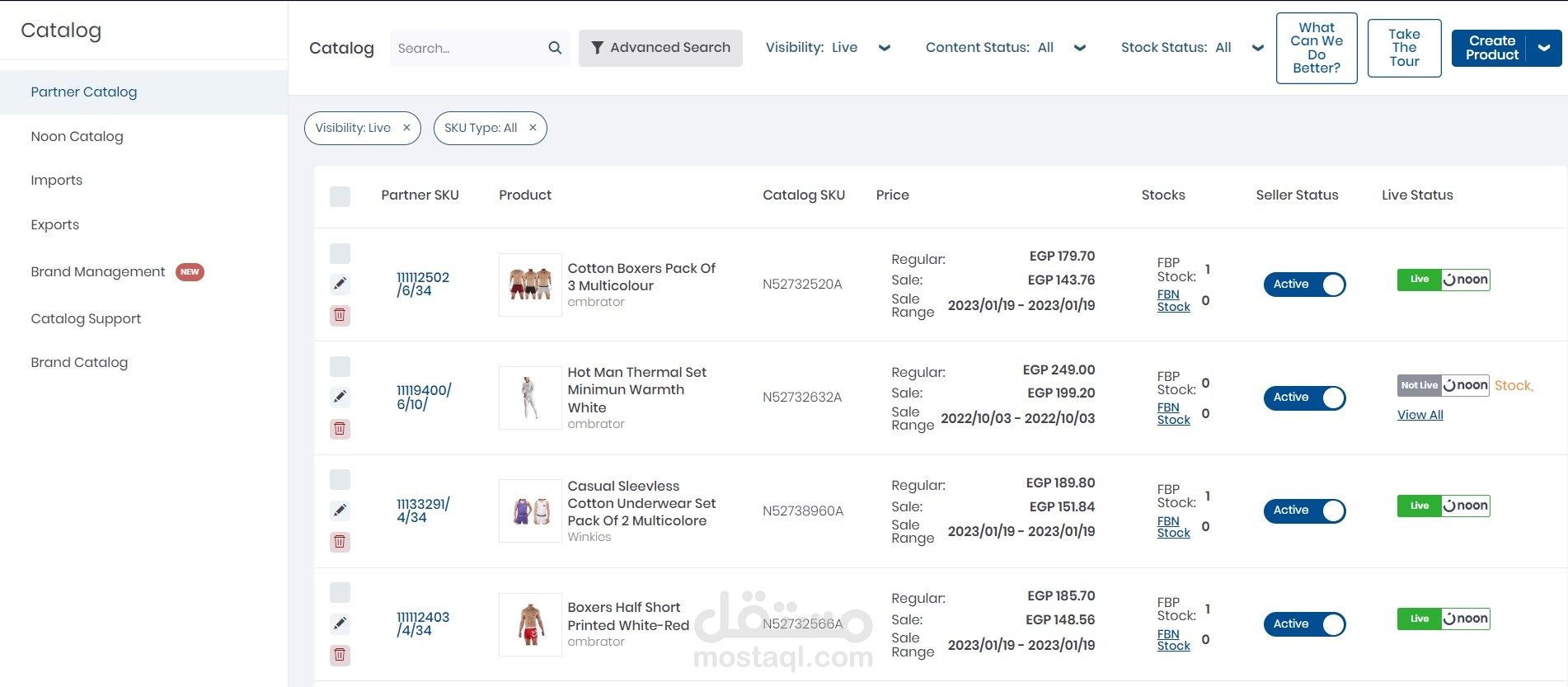Edit the Cotton Boxers Pack product
Image resolution: width=1568 pixels, height=687 pixels.
tap(340, 284)
